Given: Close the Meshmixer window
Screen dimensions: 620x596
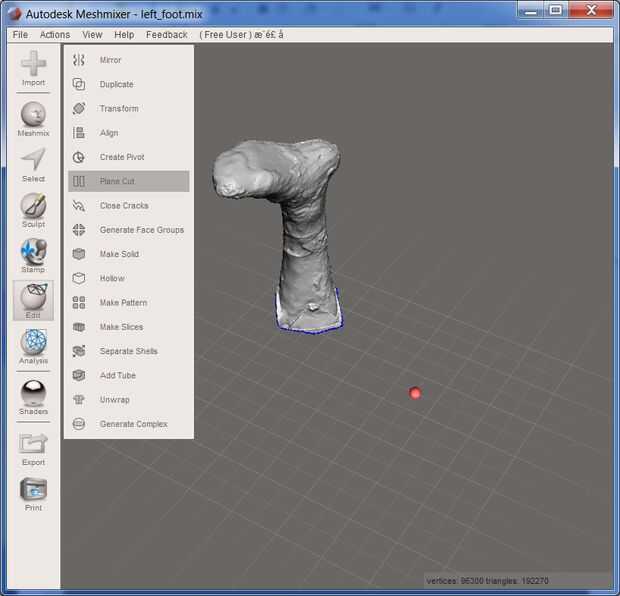Looking at the screenshot, I should (x=591, y=11).
